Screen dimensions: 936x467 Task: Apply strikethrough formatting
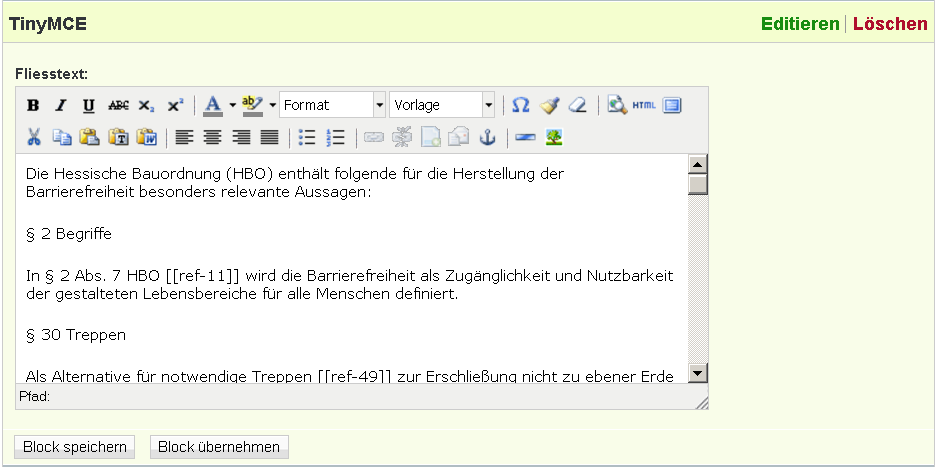tap(118, 106)
